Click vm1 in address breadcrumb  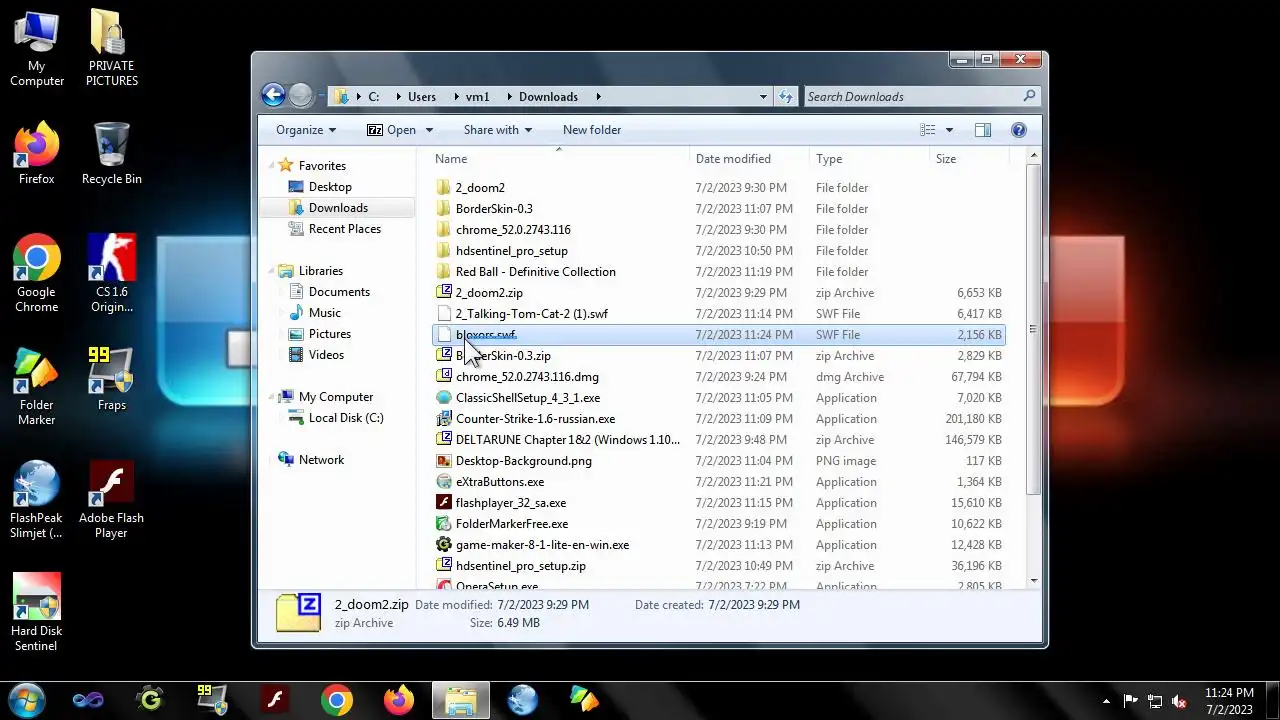(478, 97)
